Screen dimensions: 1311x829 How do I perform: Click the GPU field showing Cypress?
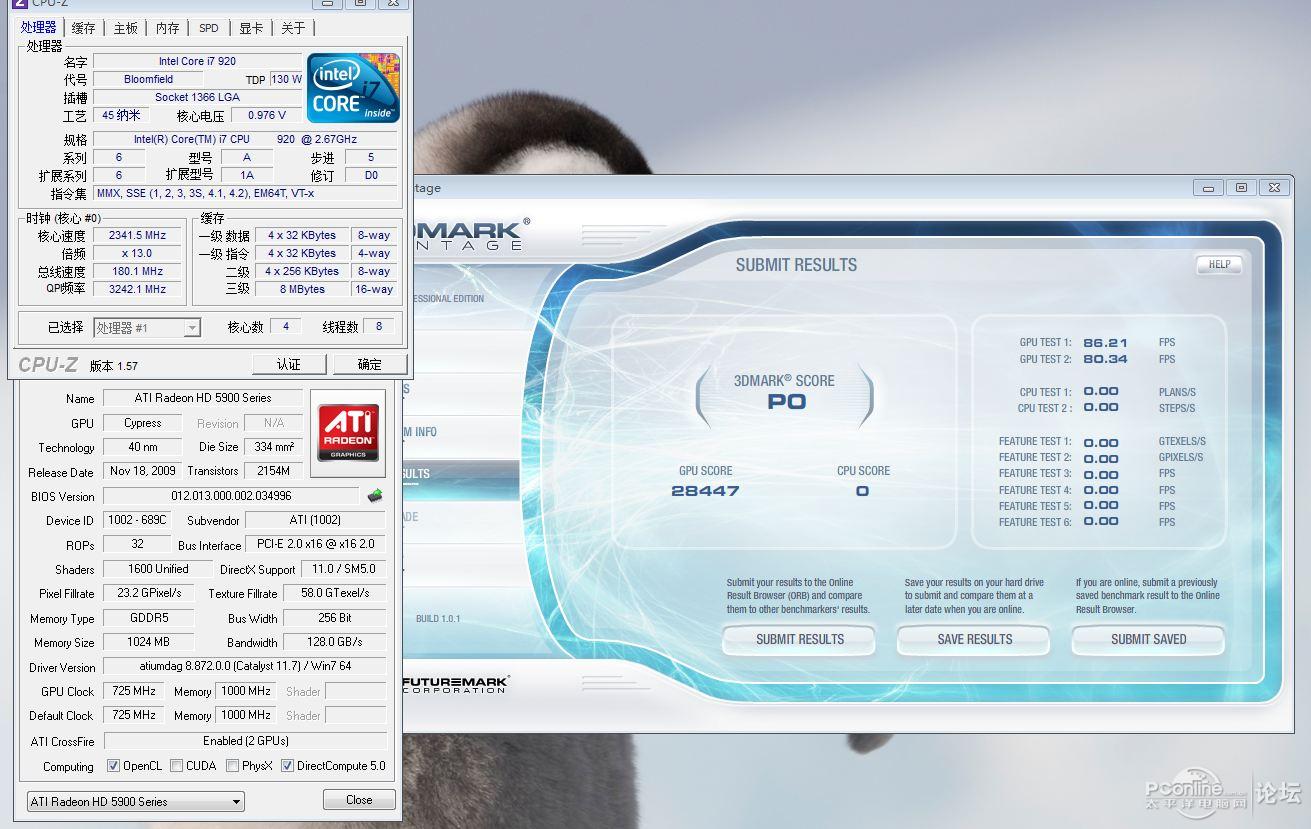142,423
